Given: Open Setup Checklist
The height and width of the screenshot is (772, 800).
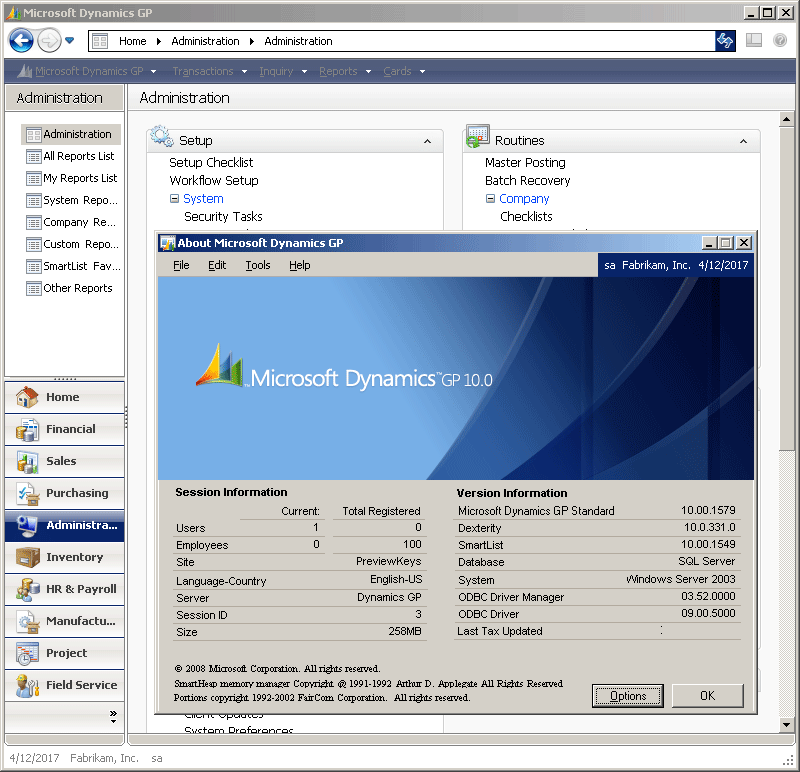Looking at the screenshot, I should click(211, 163).
